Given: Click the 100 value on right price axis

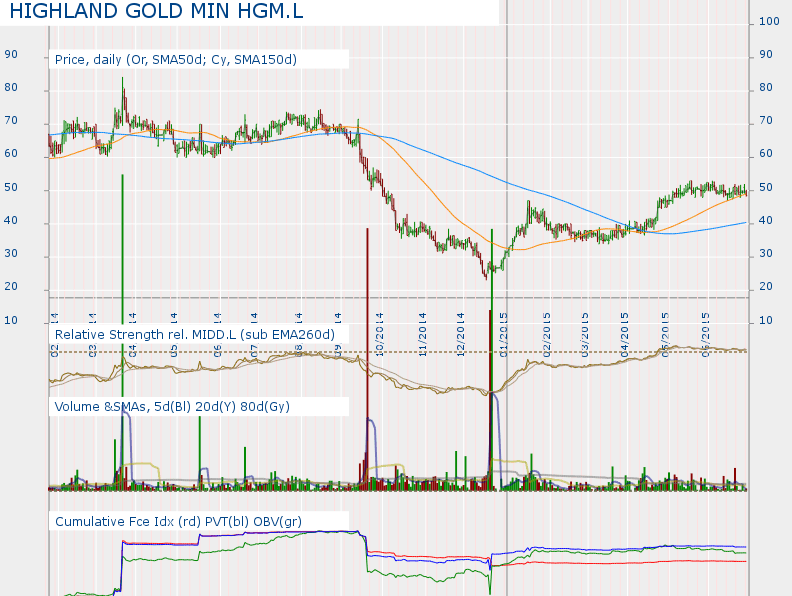Looking at the screenshot, I should tap(769, 21).
